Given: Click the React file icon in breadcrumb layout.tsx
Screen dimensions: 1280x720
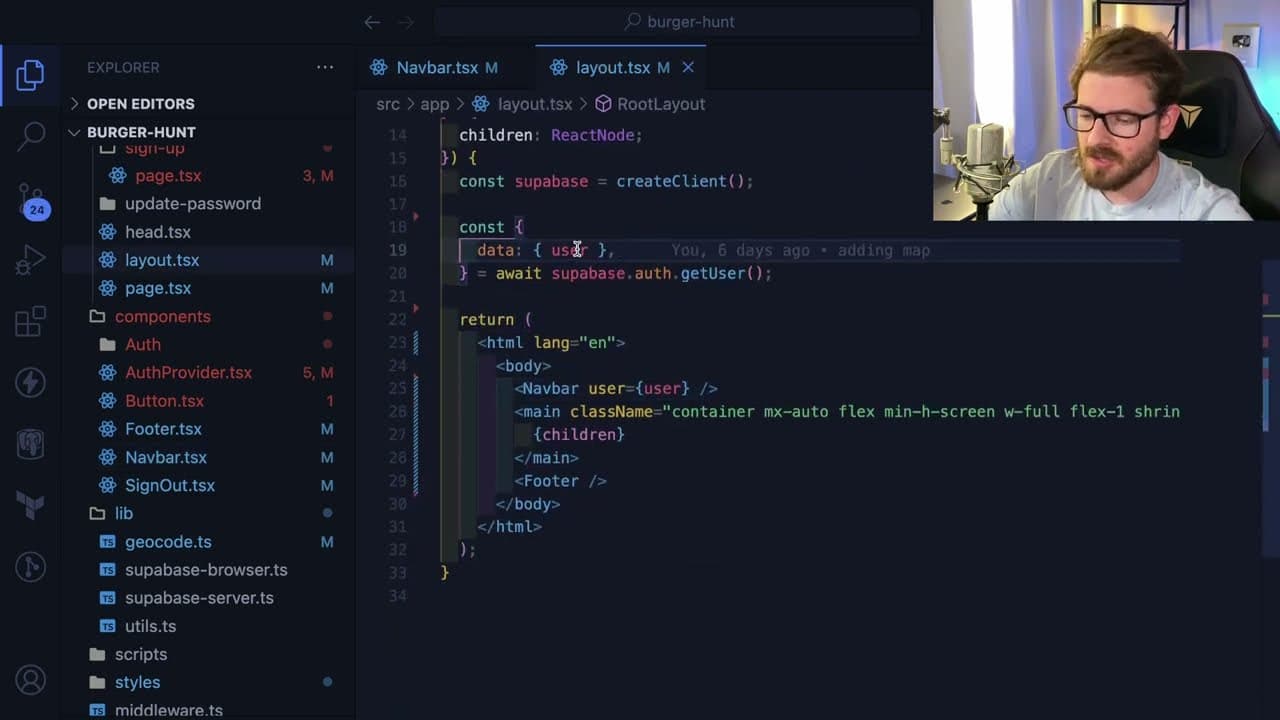Looking at the screenshot, I should [481, 104].
